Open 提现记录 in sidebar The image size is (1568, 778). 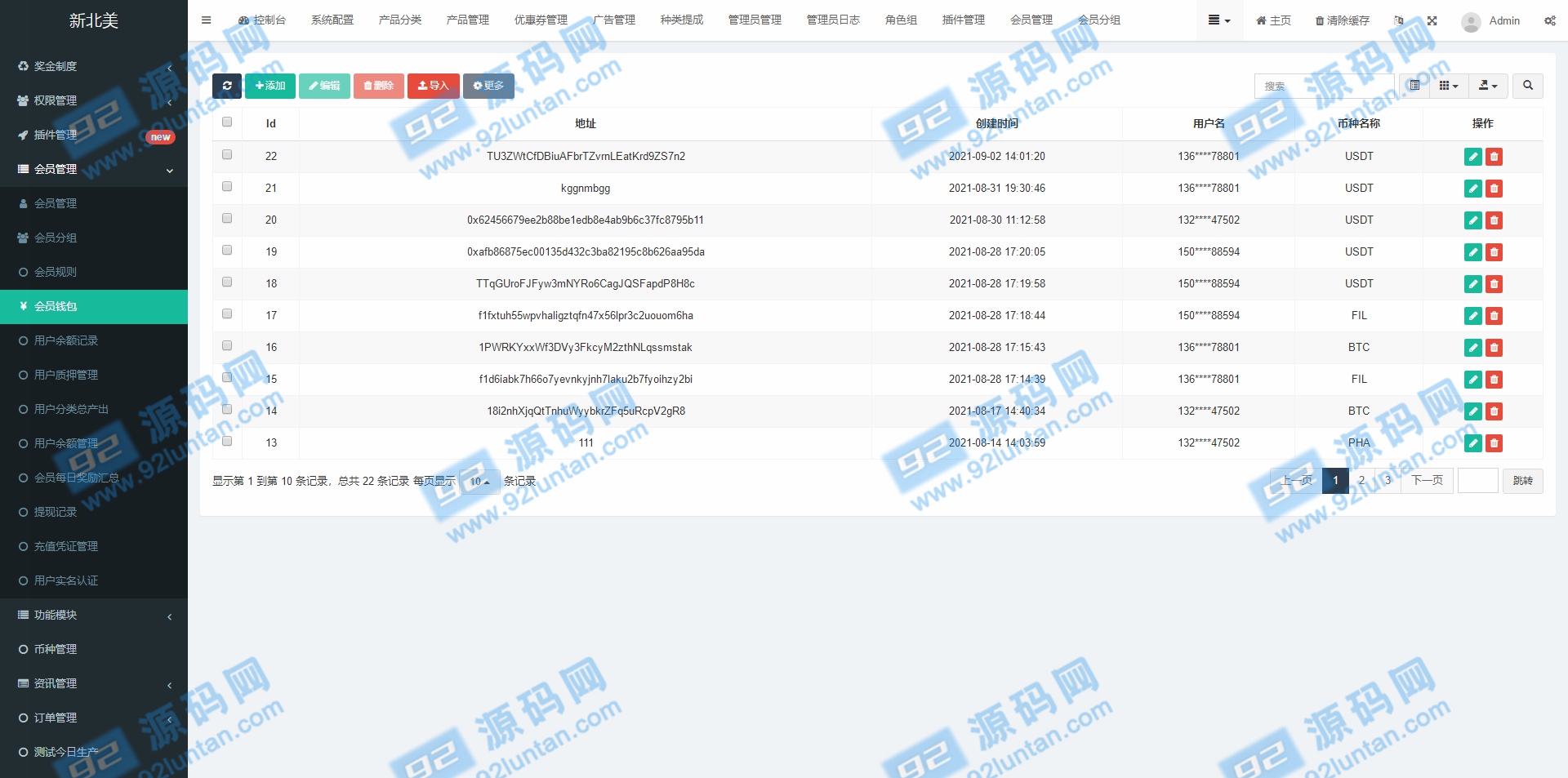click(x=94, y=512)
